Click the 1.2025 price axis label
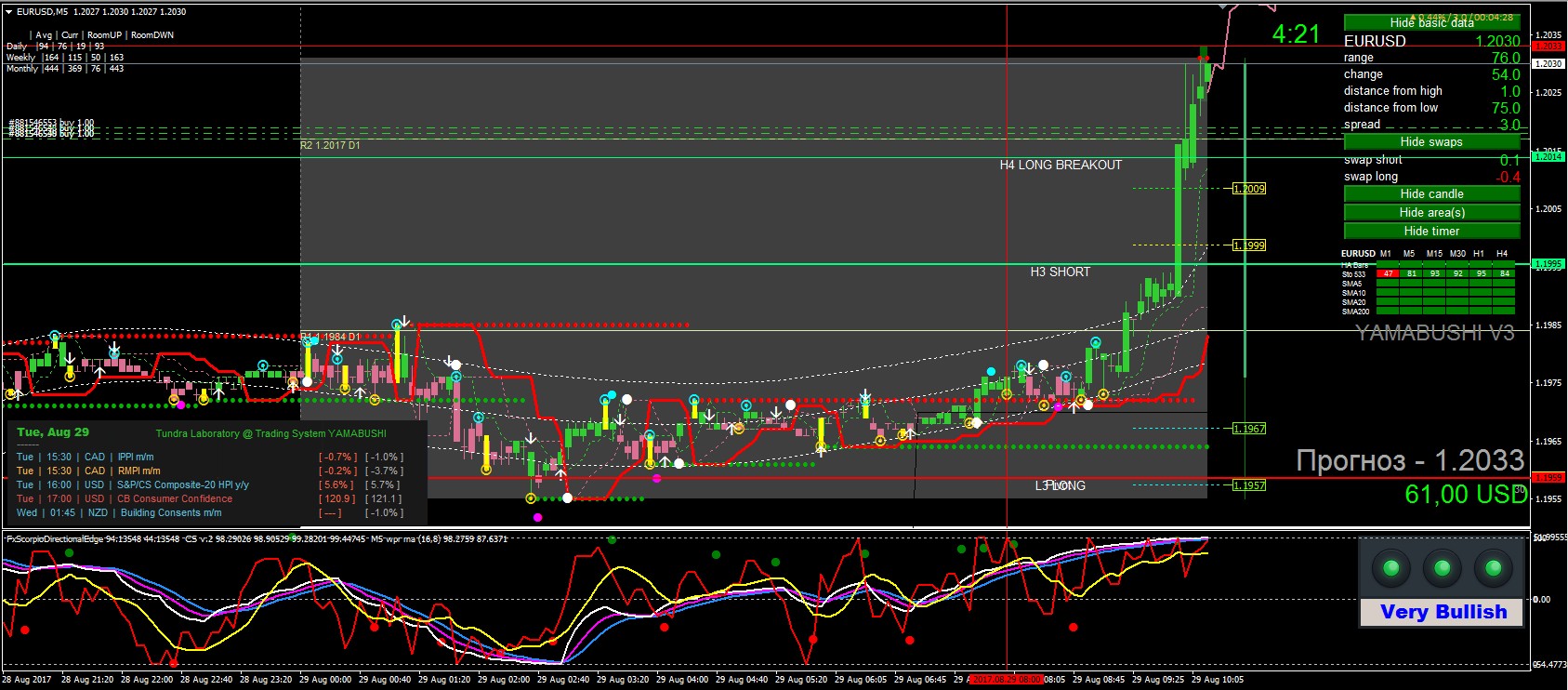 [x=1548, y=92]
